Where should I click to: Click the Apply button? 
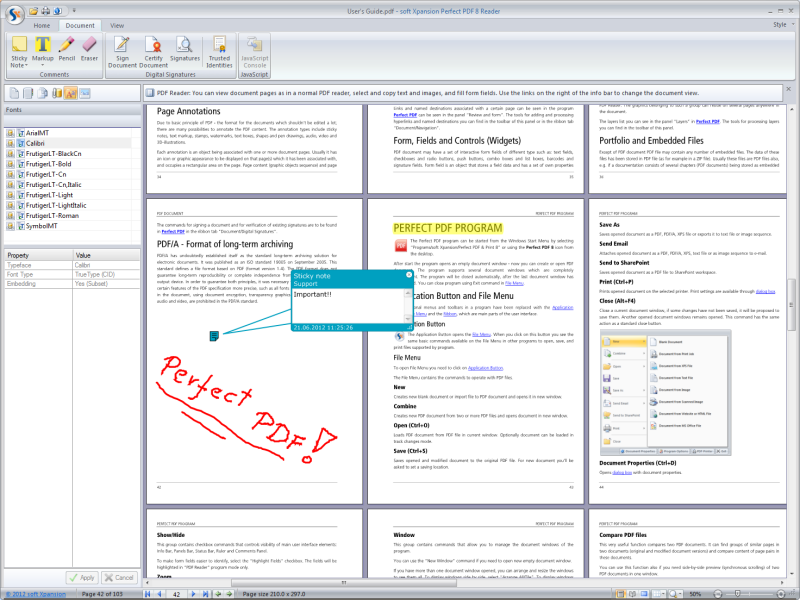(82, 578)
